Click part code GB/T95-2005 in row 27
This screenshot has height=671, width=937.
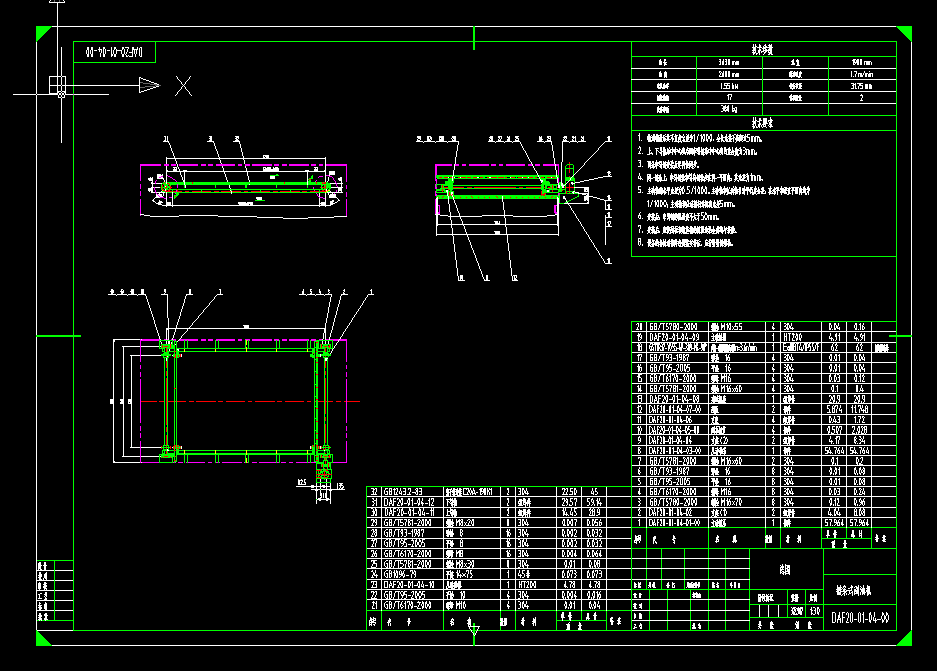[404, 544]
